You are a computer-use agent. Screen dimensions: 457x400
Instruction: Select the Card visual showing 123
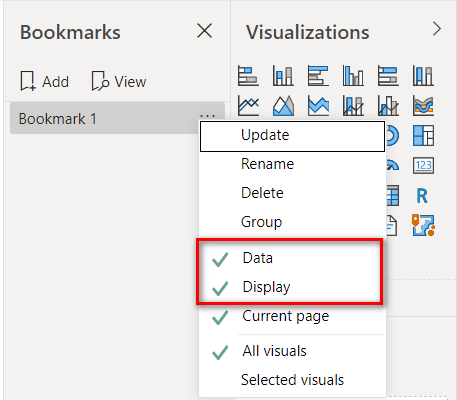pos(423,165)
